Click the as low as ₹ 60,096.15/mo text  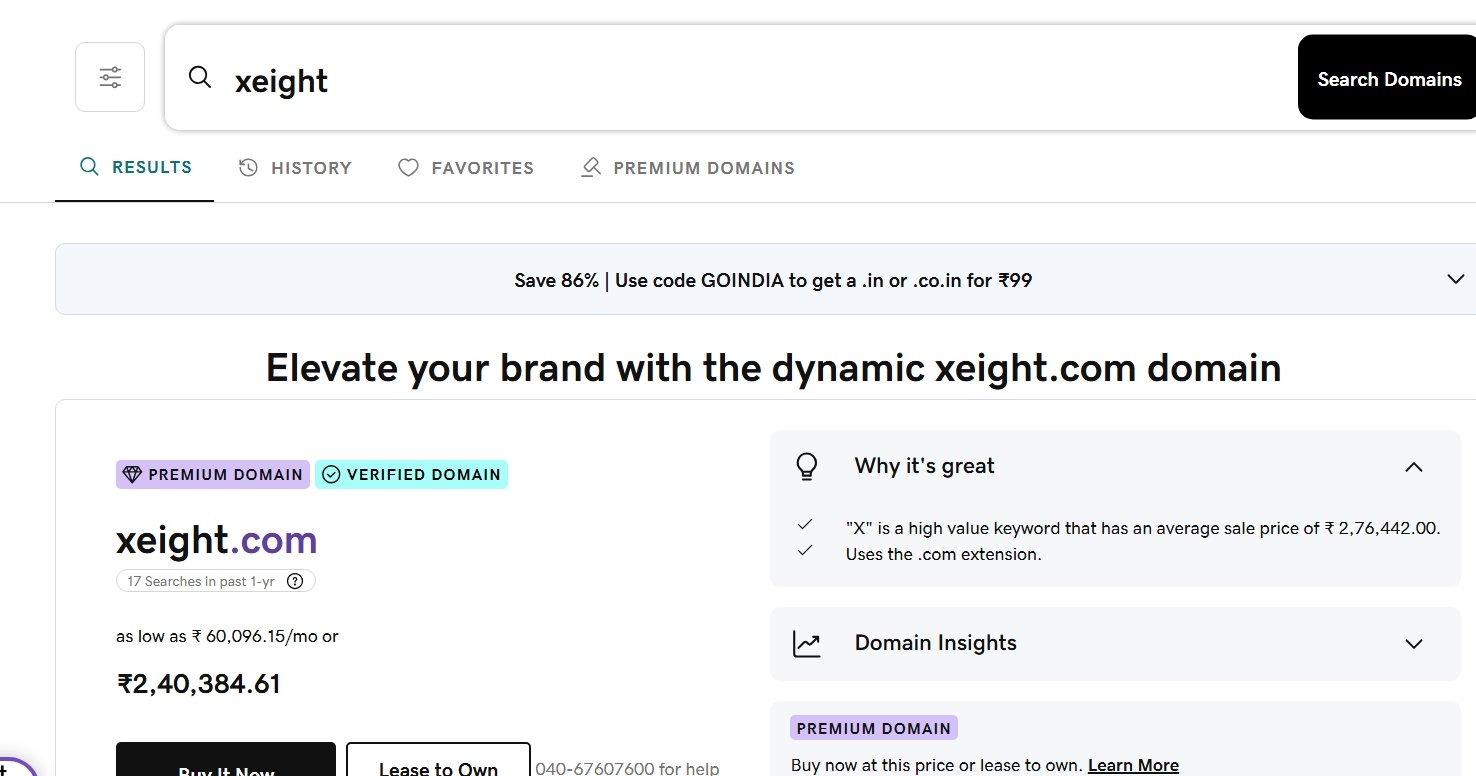coord(227,636)
